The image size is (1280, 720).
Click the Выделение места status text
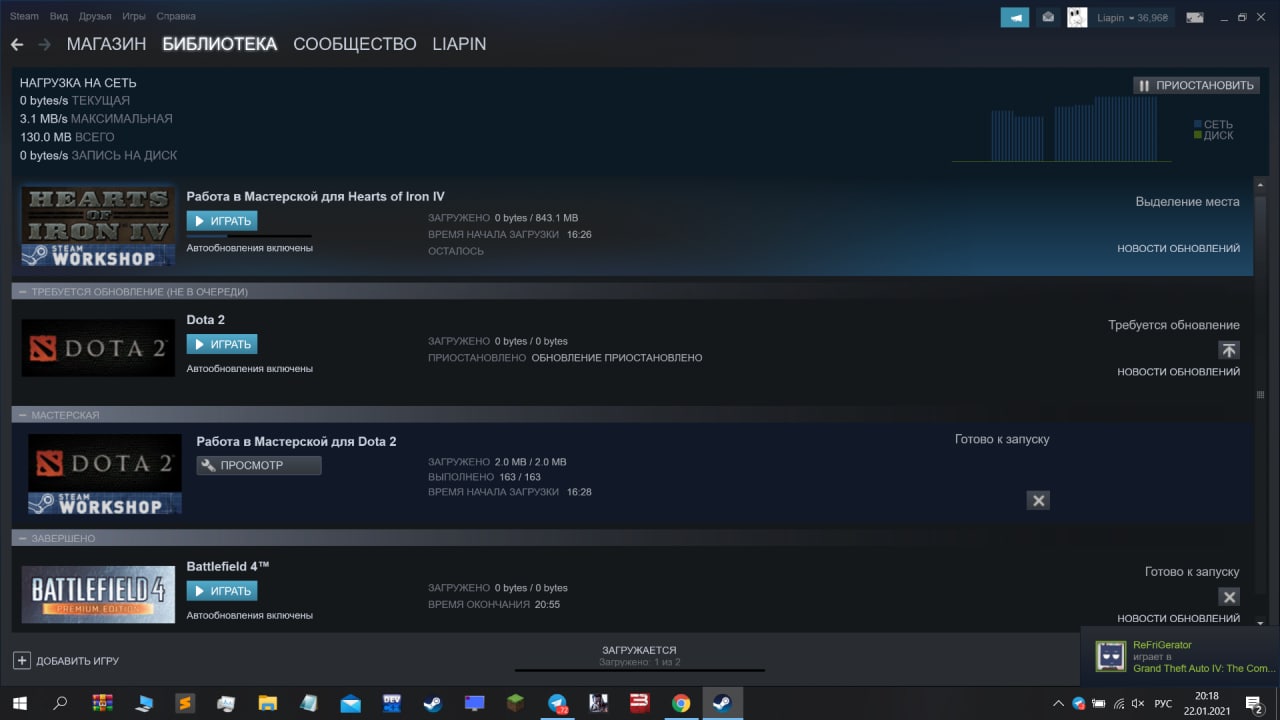[x=1187, y=202]
